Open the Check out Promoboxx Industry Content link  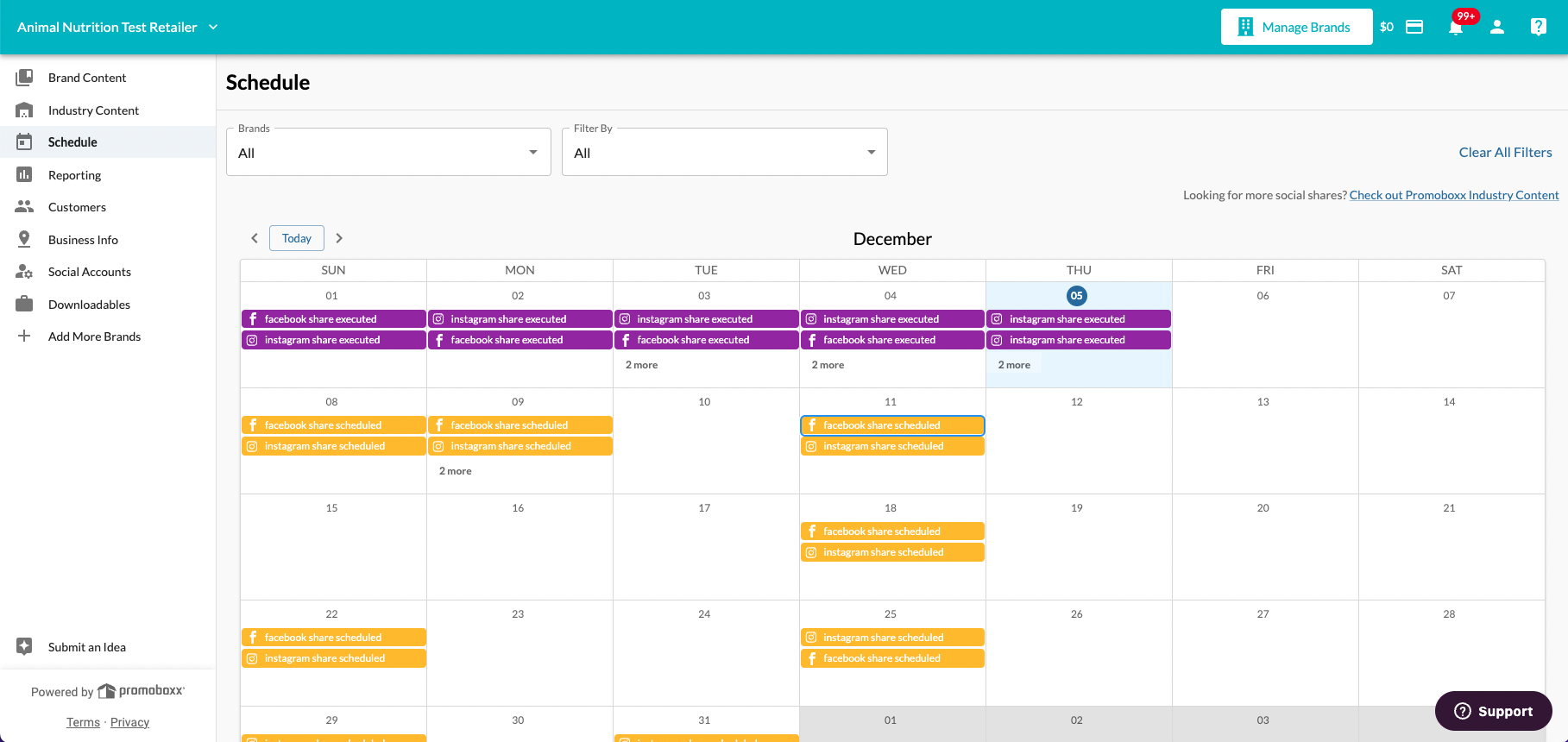click(x=1454, y=195)
